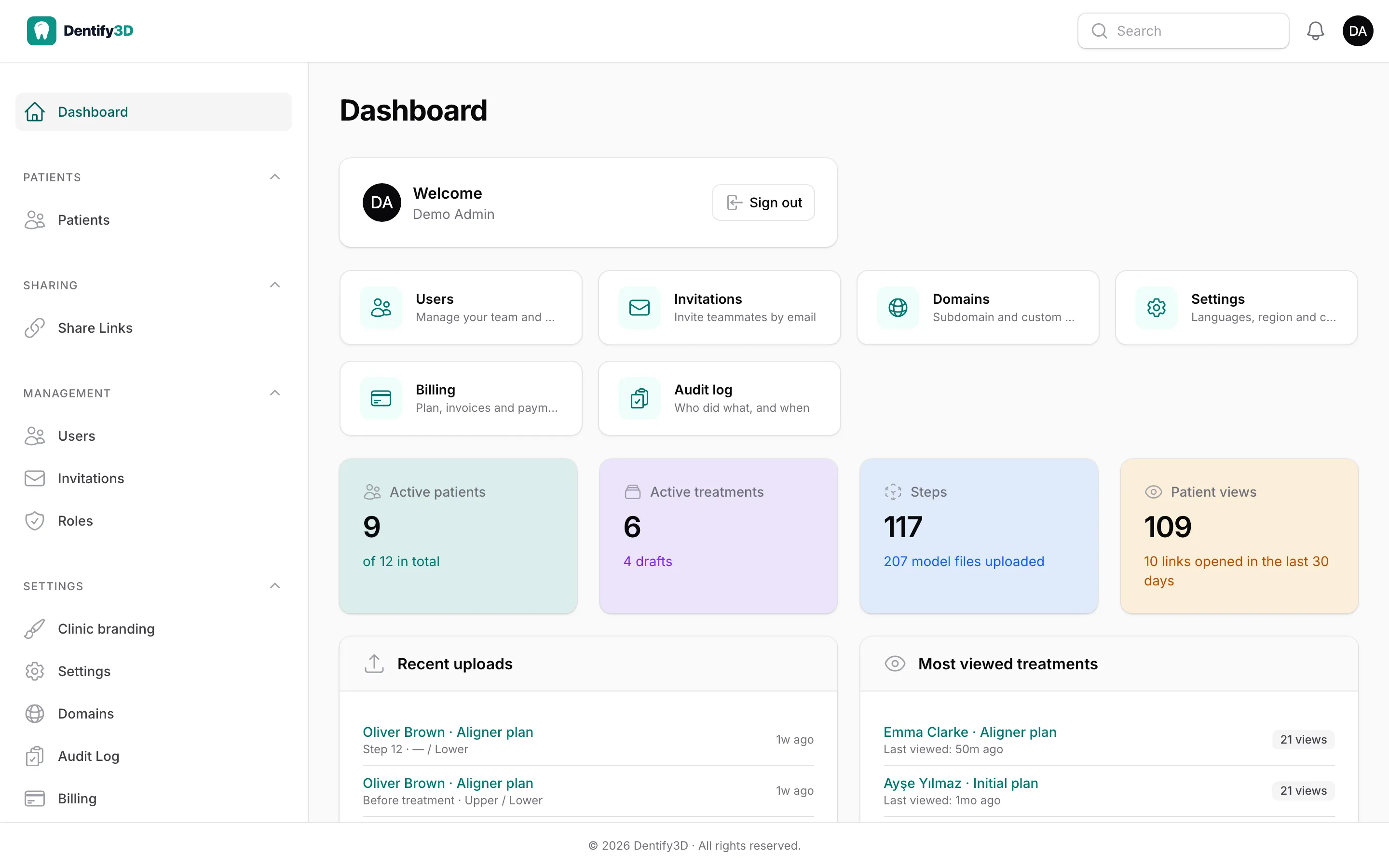Click the Roles shield icon in sidebar
Image resolution: width=1389 pixels, height=868 pixels.
click(34, 521)
